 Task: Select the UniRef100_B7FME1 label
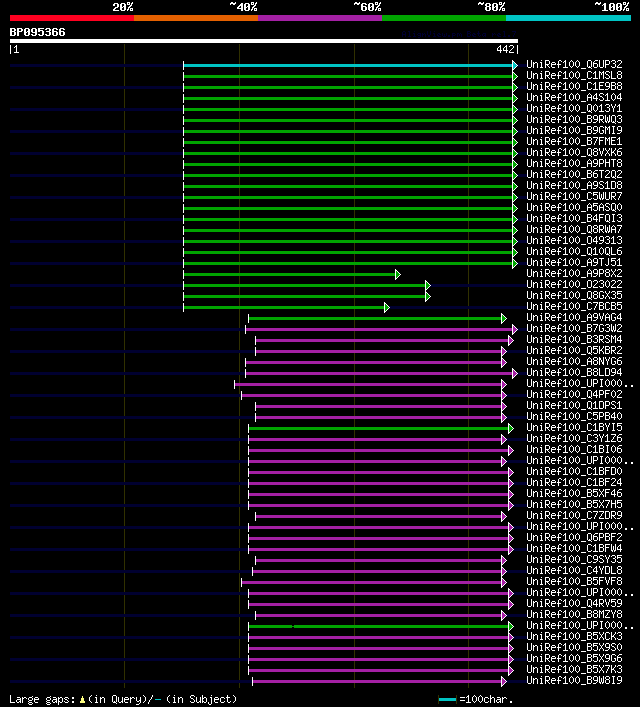[x=574, y=141]
